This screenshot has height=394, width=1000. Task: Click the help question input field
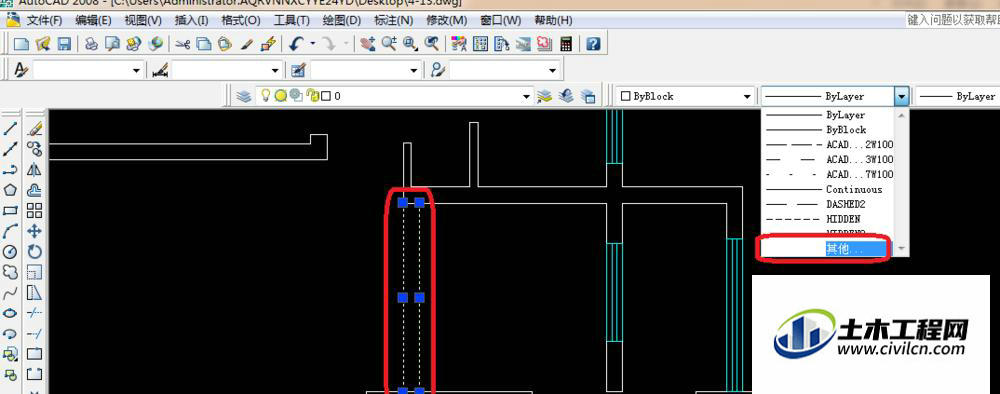[x=952, y=20]
